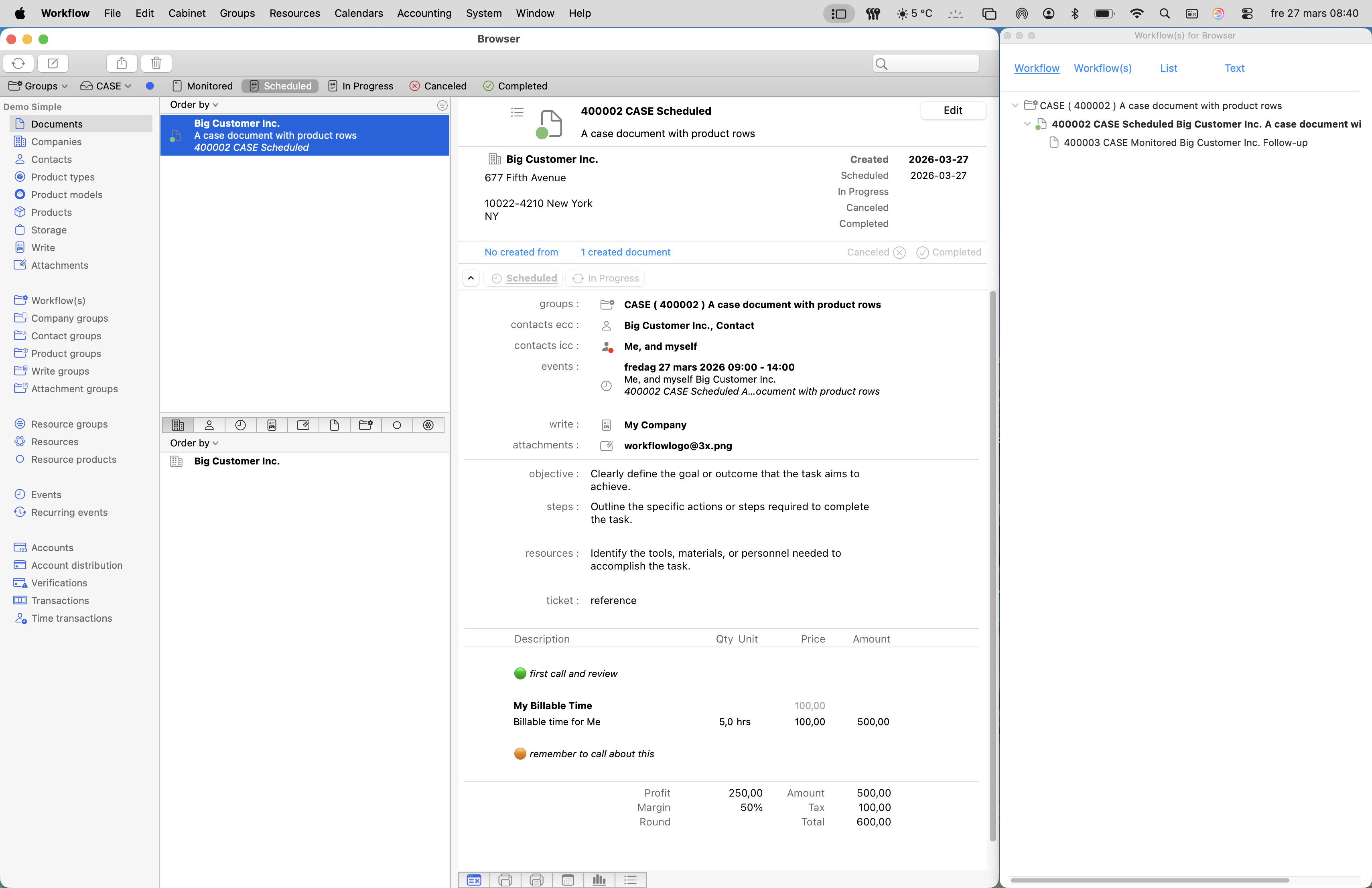The image size is (1372, 888).
Task: Click the trash delete icon
Action: tap(156, 63)
